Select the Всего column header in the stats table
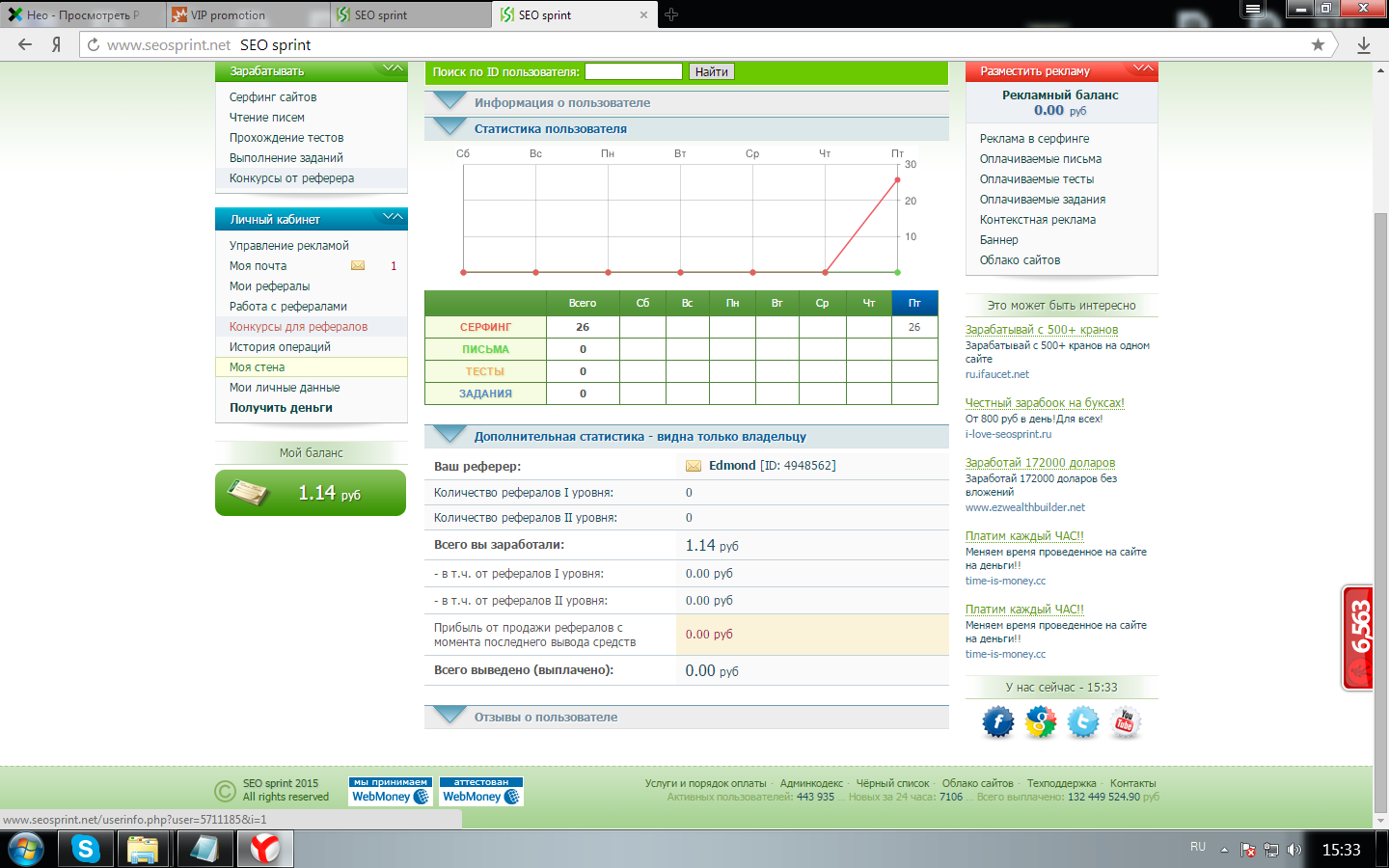 click(583, 303)
